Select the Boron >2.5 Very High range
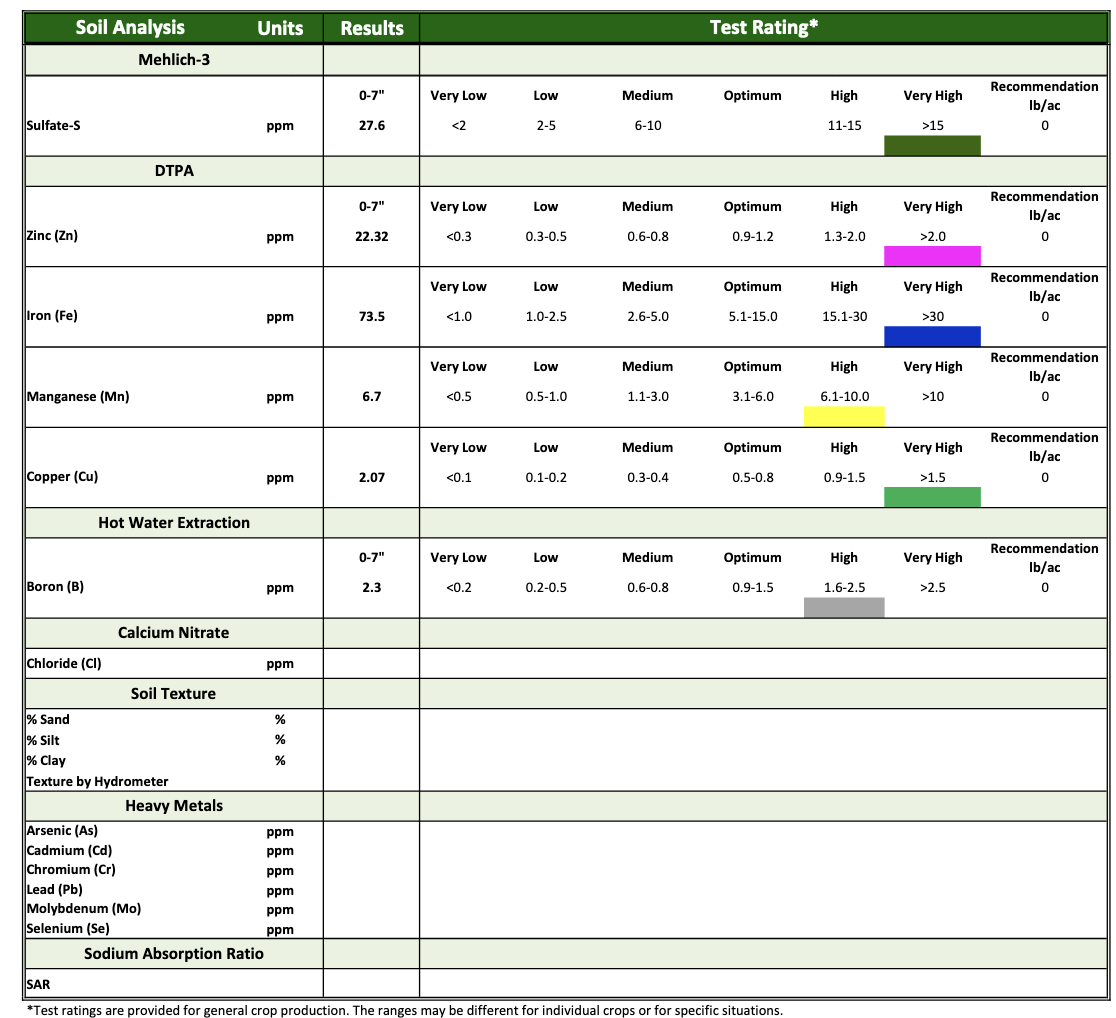 pyautogui.click(x=932, y=588)
